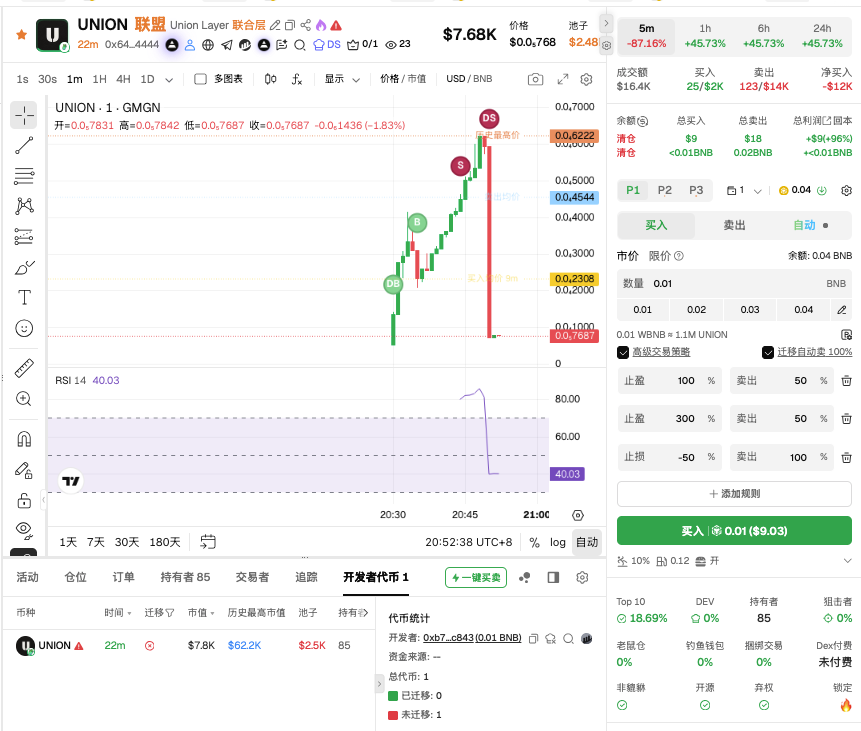Viewport: 861px width, 731px height.
Task: Toggle percent scale on chart
Action: (x=534, y=542)
